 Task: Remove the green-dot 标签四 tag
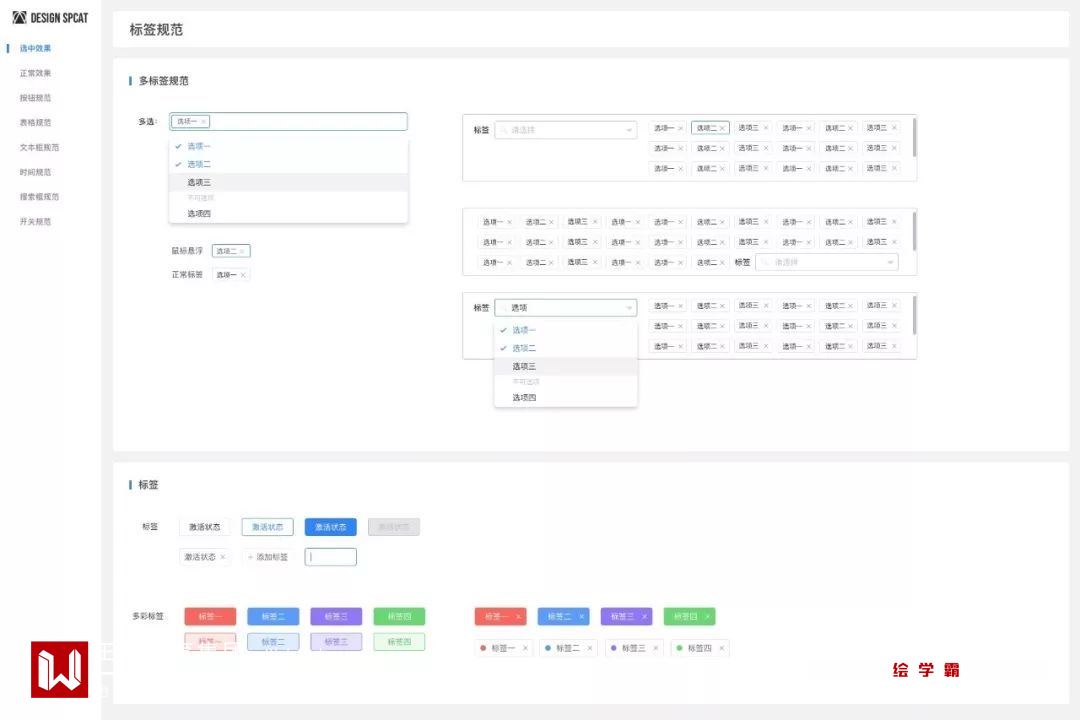point(721,648)
